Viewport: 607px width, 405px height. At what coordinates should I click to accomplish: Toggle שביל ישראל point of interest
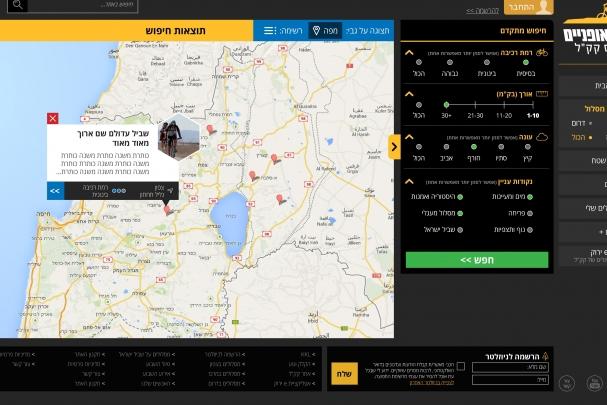460,230
